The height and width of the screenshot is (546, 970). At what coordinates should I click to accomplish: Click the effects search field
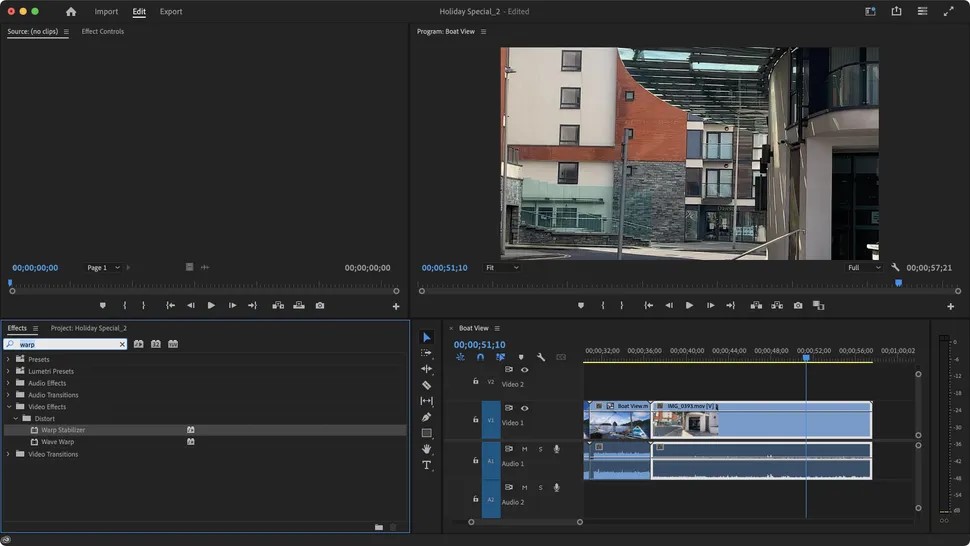[x=68, y=344]
